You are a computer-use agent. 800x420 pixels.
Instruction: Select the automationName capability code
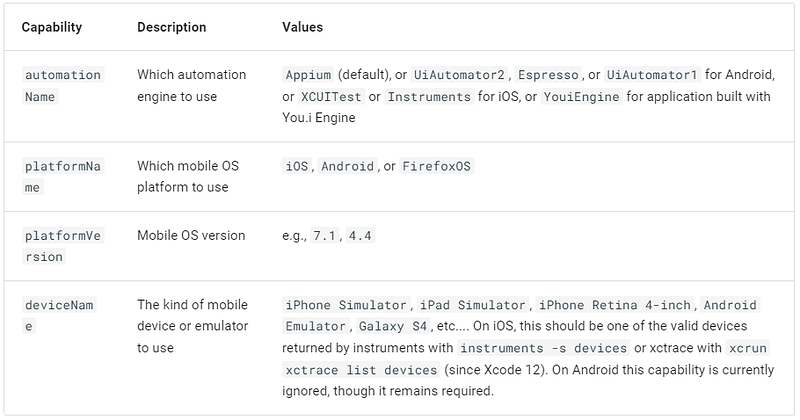tap(63, 85)
